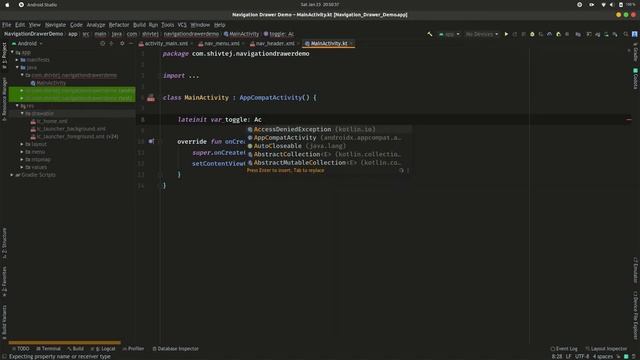Open the Database Inspector tool window
The height and width of the screenshot is (360, 640).
[176, 349]
